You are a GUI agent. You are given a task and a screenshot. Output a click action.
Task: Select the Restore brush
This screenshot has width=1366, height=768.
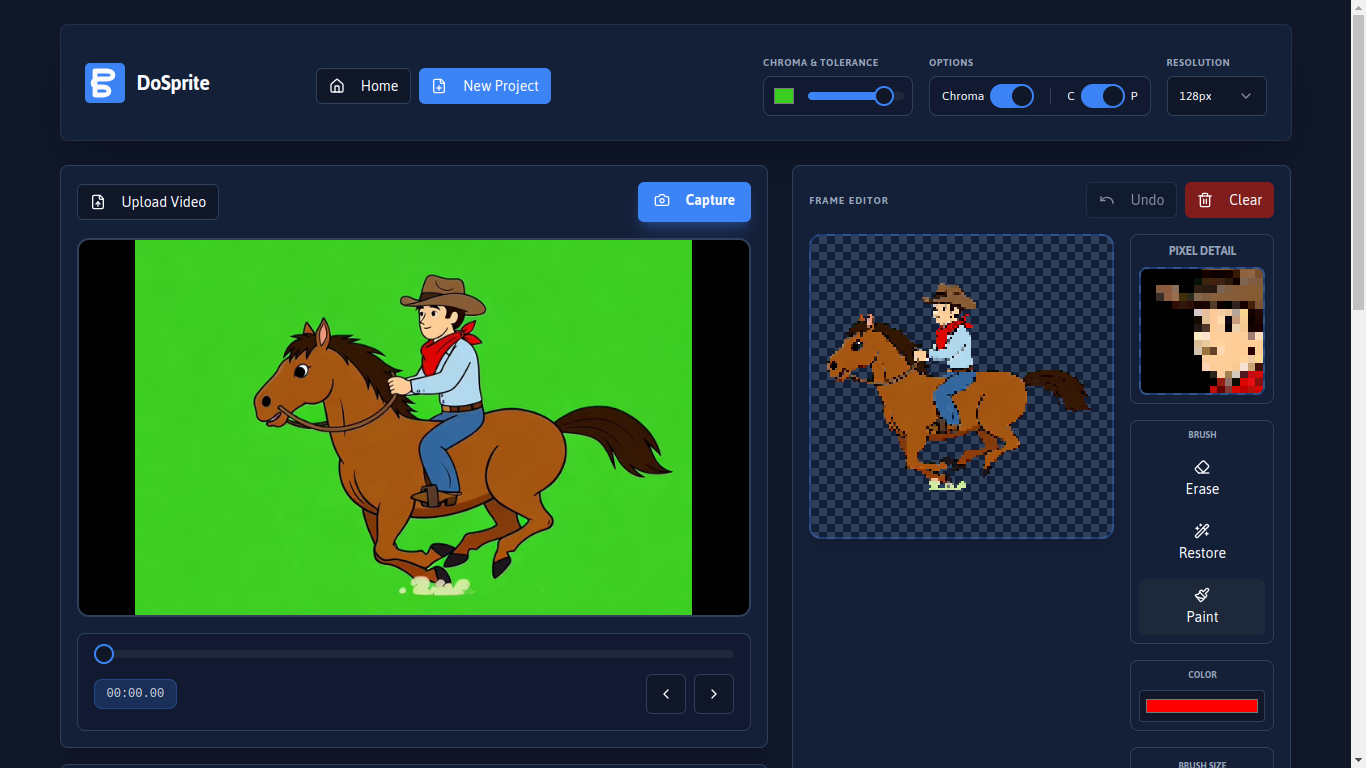[x=1202, y=543]
